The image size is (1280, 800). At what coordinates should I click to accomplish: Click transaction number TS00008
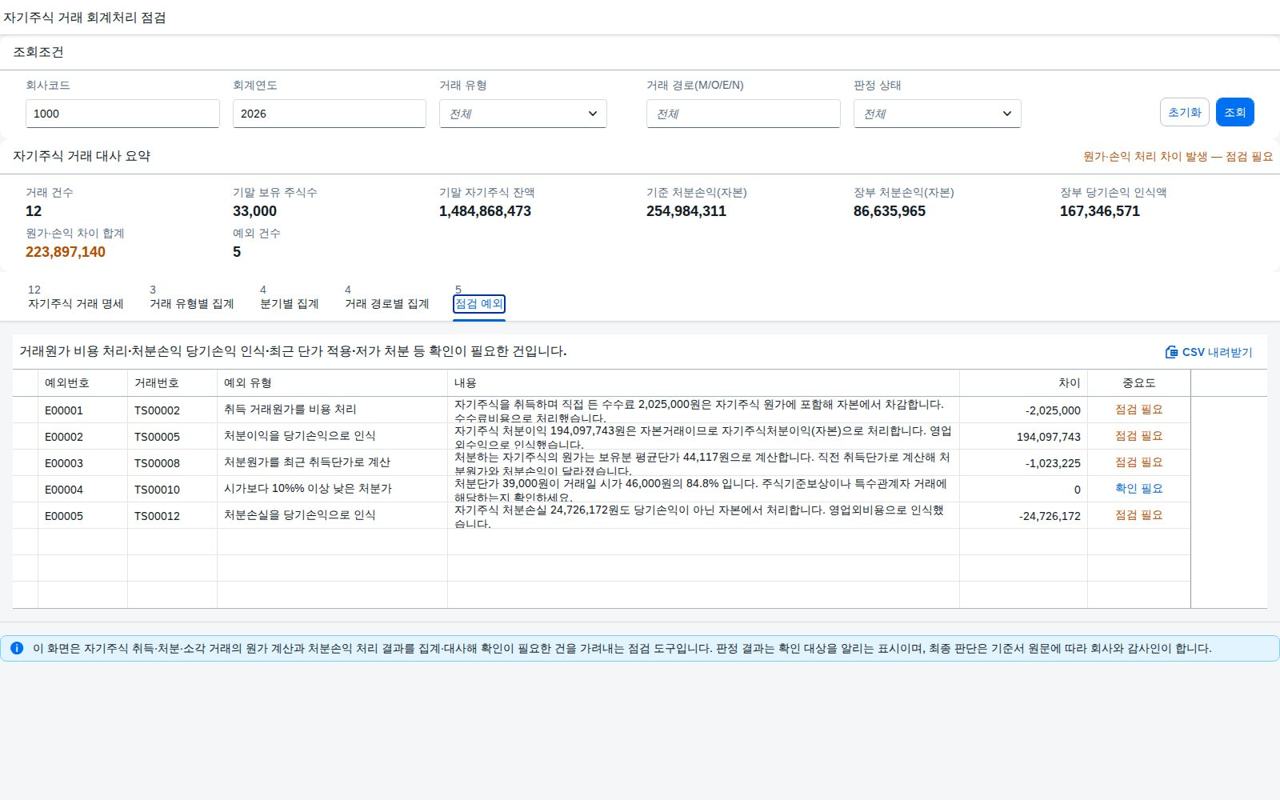click(x=157, y=463)
